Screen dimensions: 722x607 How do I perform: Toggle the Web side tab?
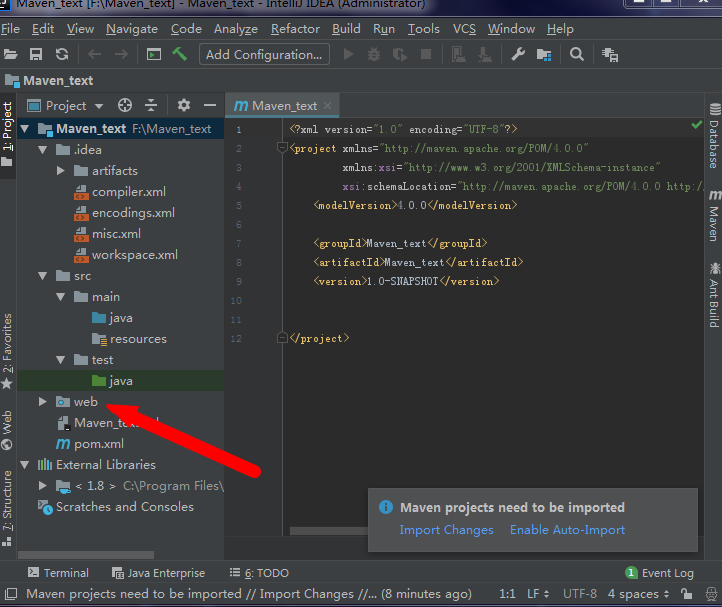7,430
